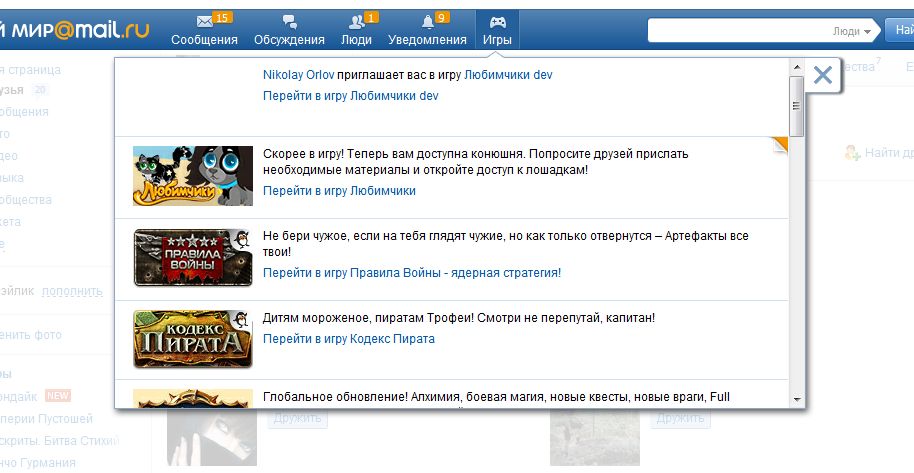Click the Найти search button
Screen dimensions: 914x473
(899, 30)
